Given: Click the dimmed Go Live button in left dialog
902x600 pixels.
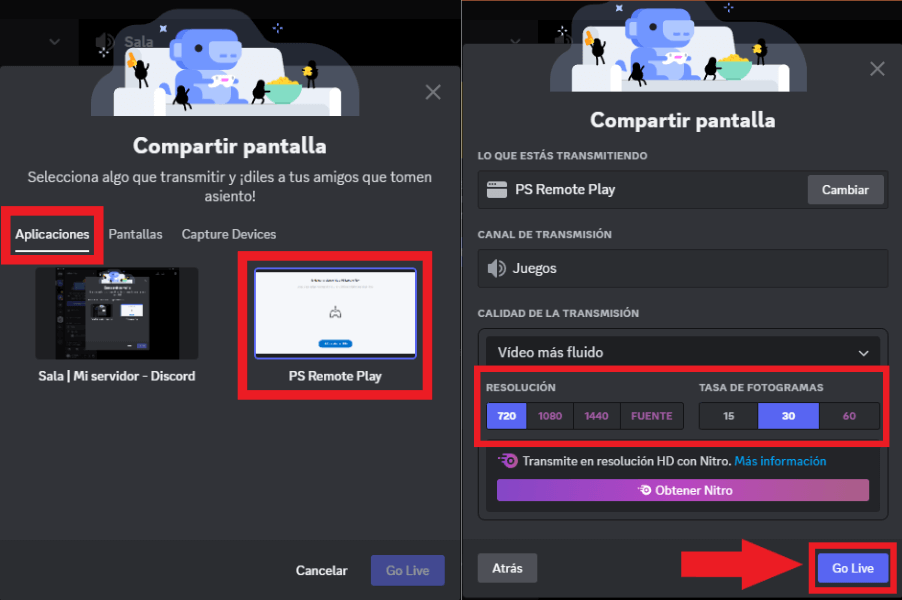Looking at the screenshot, I should pos(408,571).
